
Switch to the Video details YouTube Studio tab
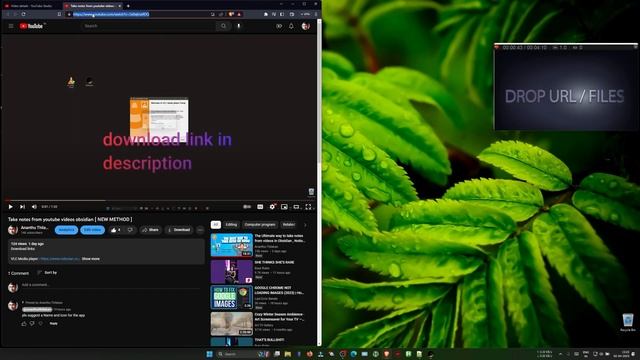[31, 6]
